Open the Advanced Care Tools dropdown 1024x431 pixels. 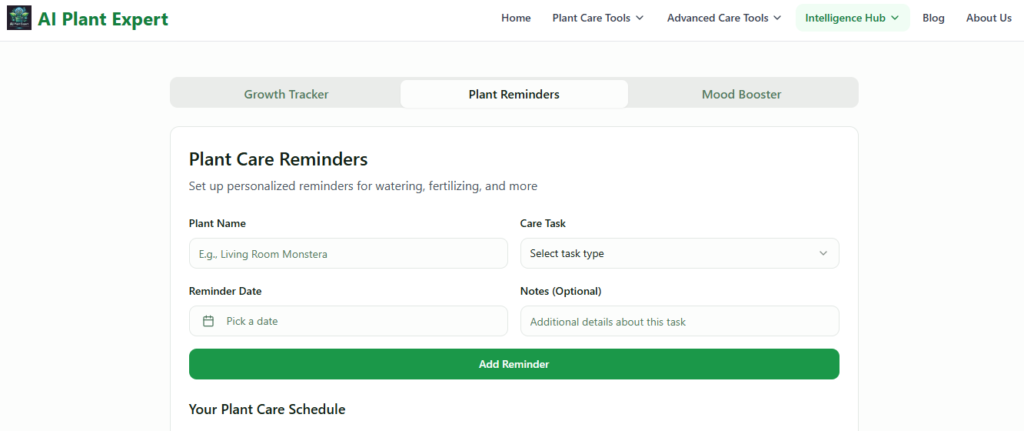723,18
